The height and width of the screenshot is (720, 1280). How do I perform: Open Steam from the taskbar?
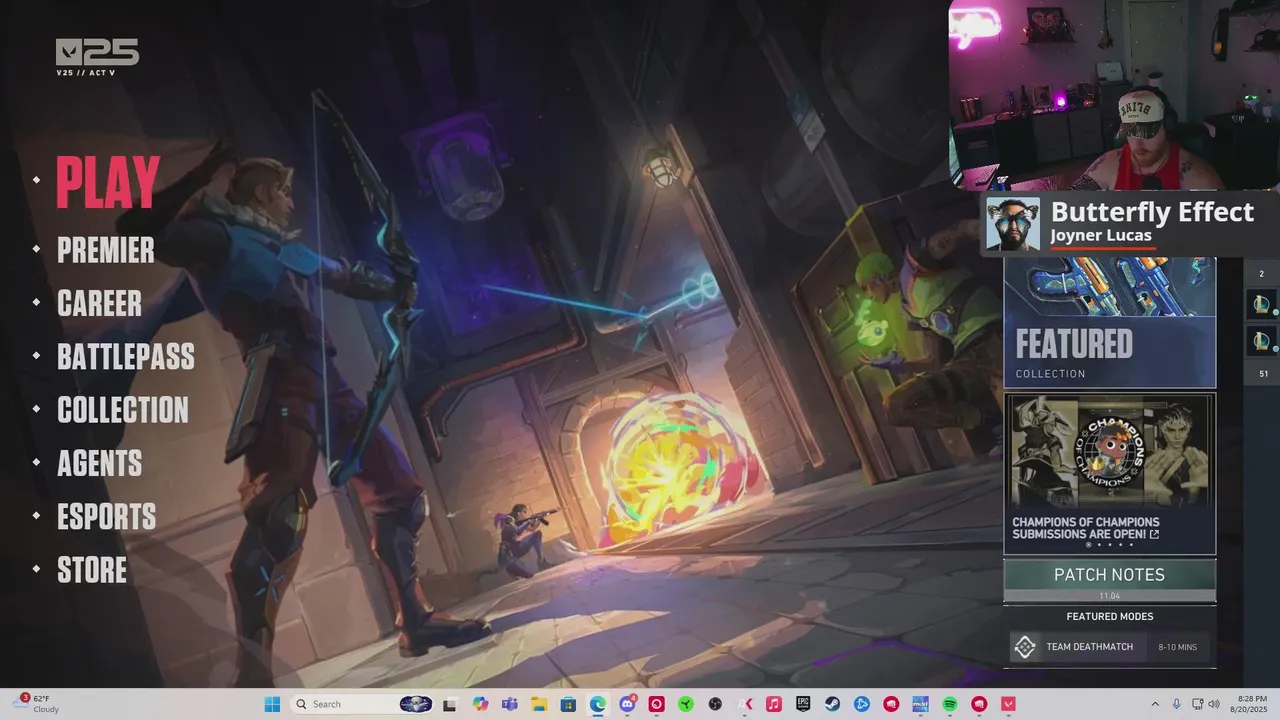832,704
